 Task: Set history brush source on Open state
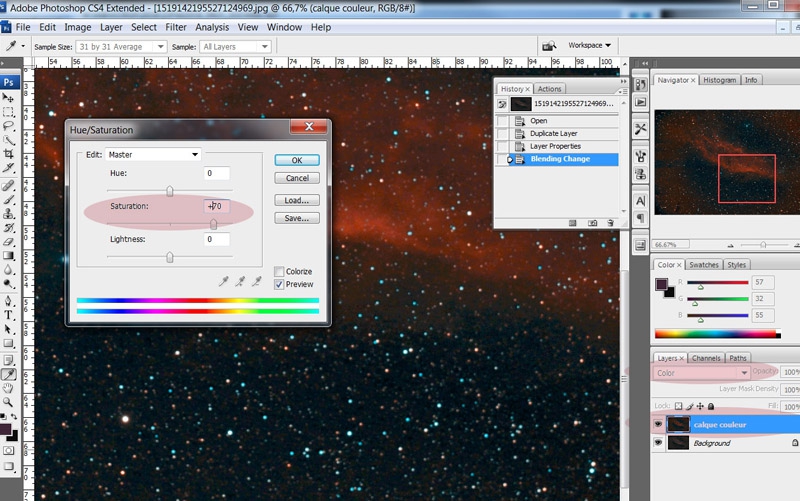503,121
